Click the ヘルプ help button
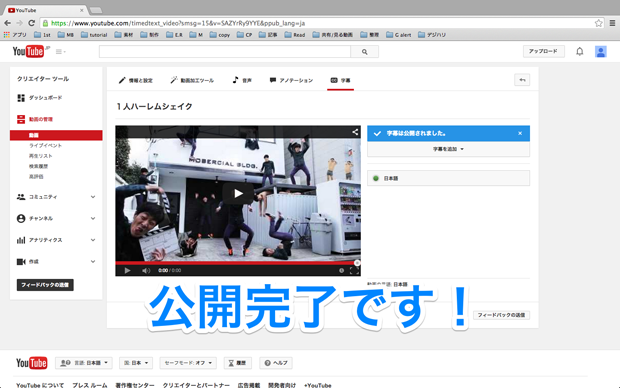Image resolution: width=620 pixels, height=388 pixels. pos(276,363)
